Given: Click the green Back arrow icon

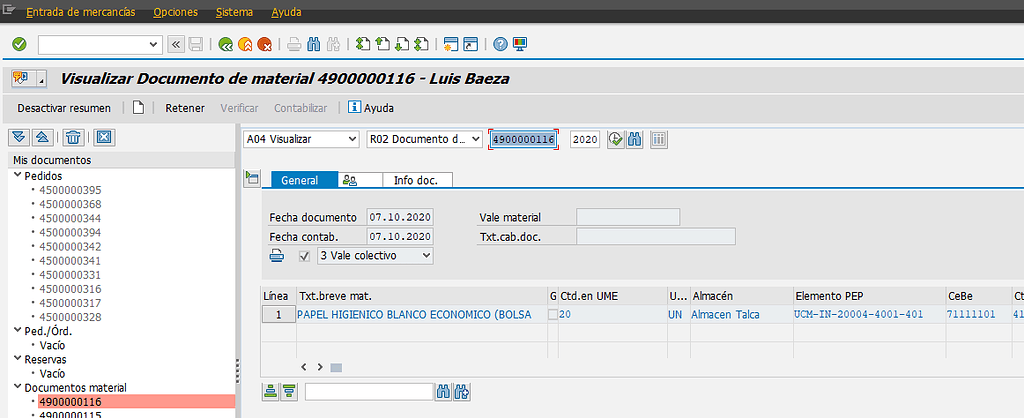Looking at the screenshot, I should pos(226,44).
